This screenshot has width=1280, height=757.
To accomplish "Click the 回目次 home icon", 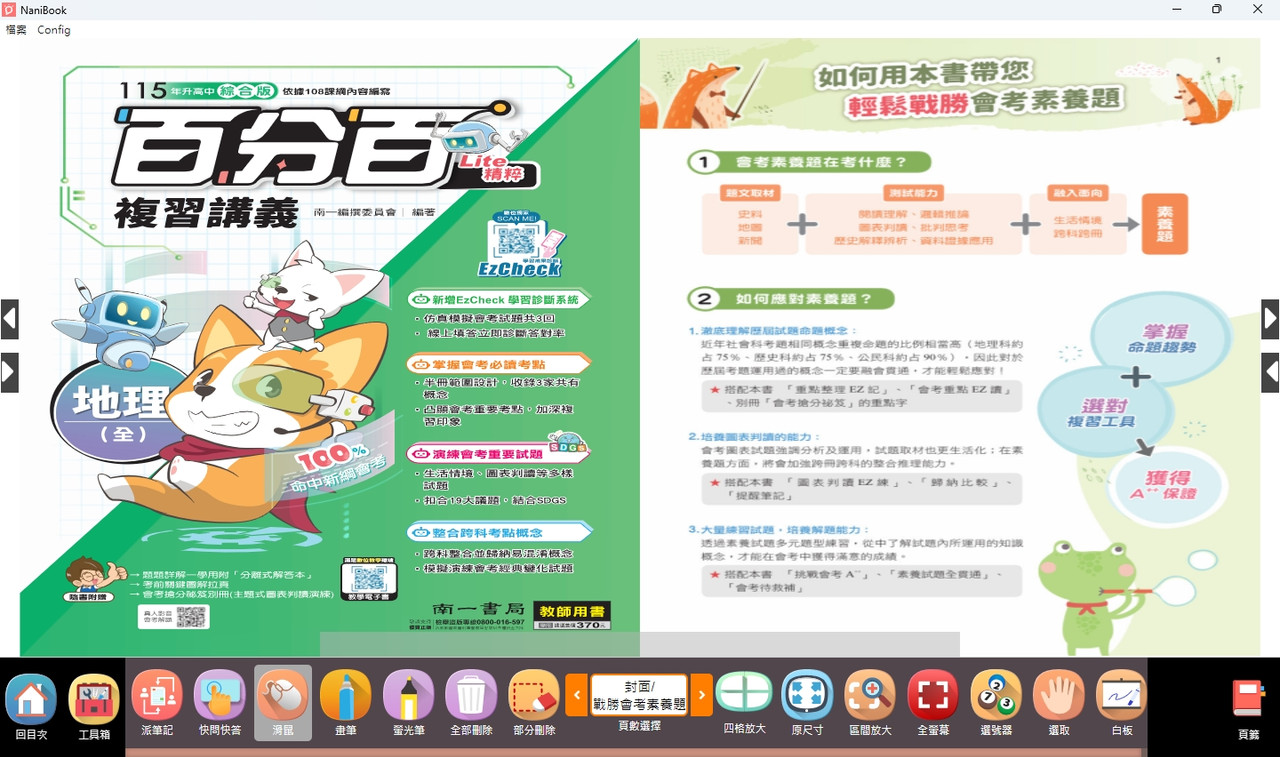I will (x=31, y=698).
